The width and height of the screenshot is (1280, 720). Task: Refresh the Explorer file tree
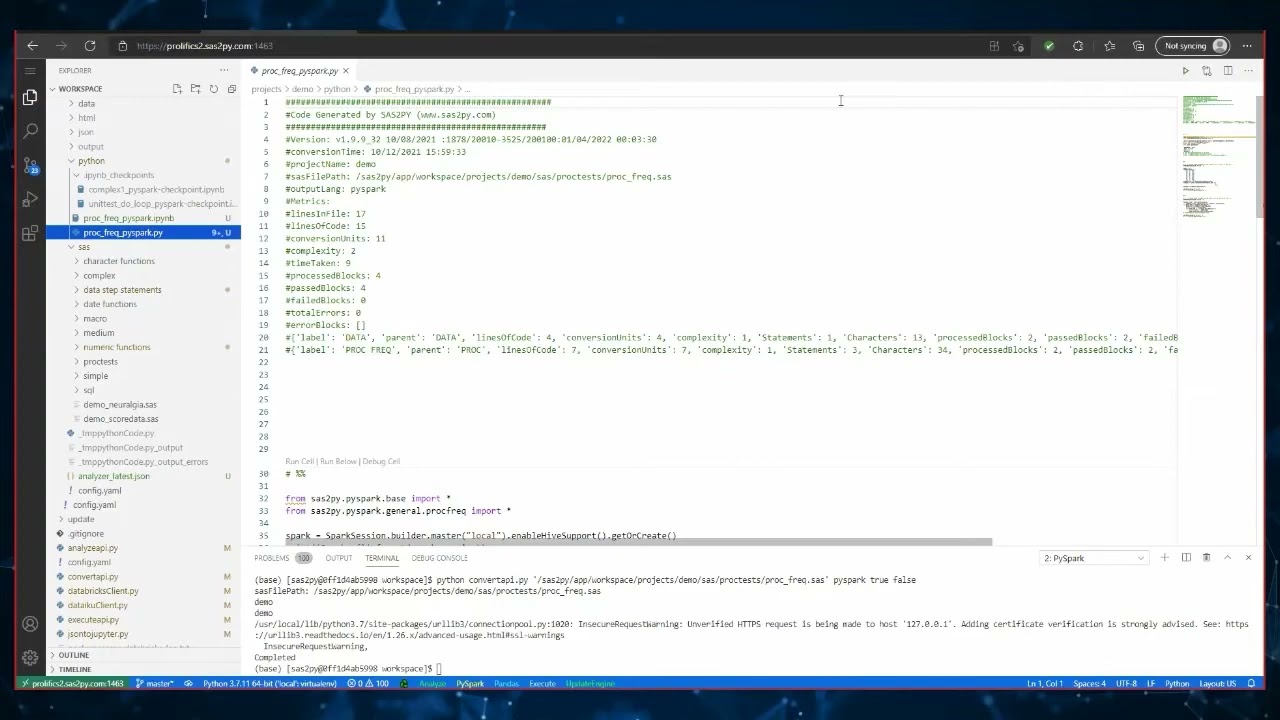tap(213, 89)
